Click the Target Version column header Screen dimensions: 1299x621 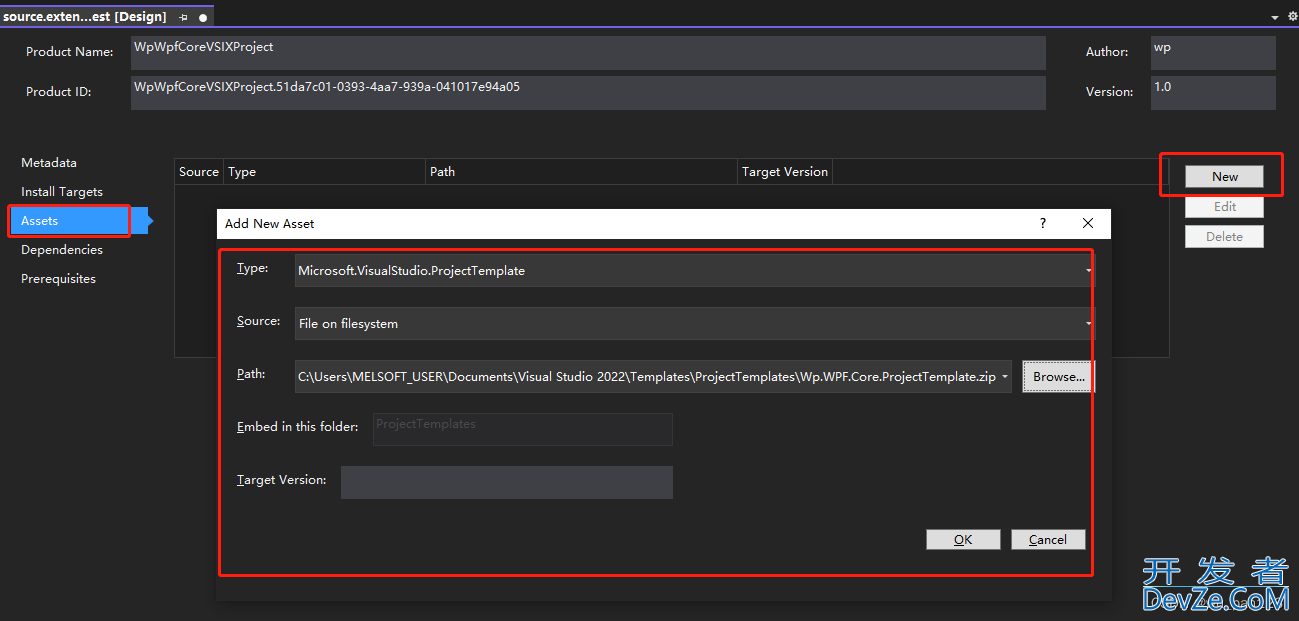click(x=785, y=172)
